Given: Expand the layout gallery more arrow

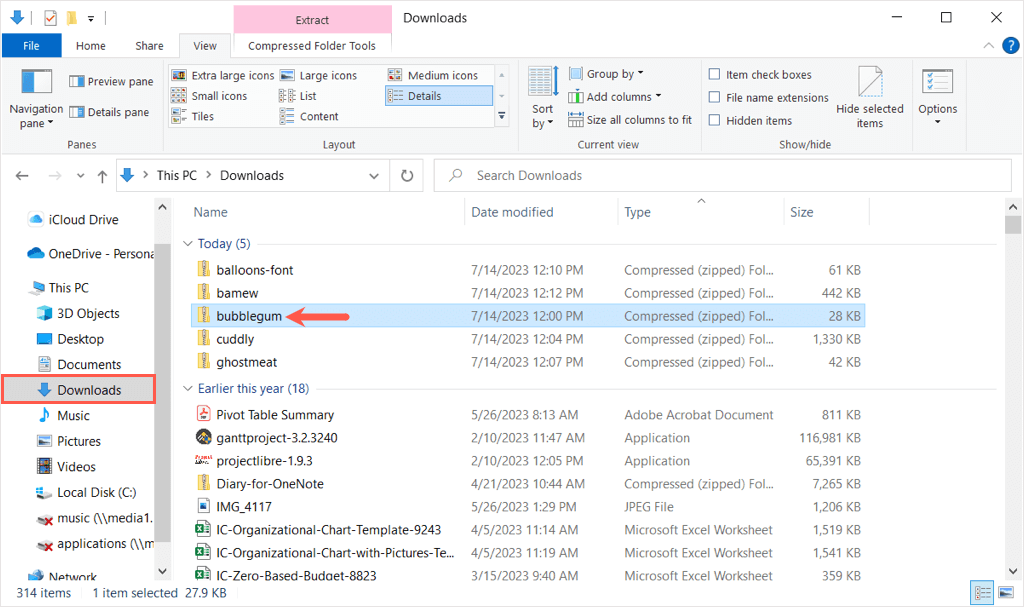Looking at the screenshot, I should tap(502, 116).
